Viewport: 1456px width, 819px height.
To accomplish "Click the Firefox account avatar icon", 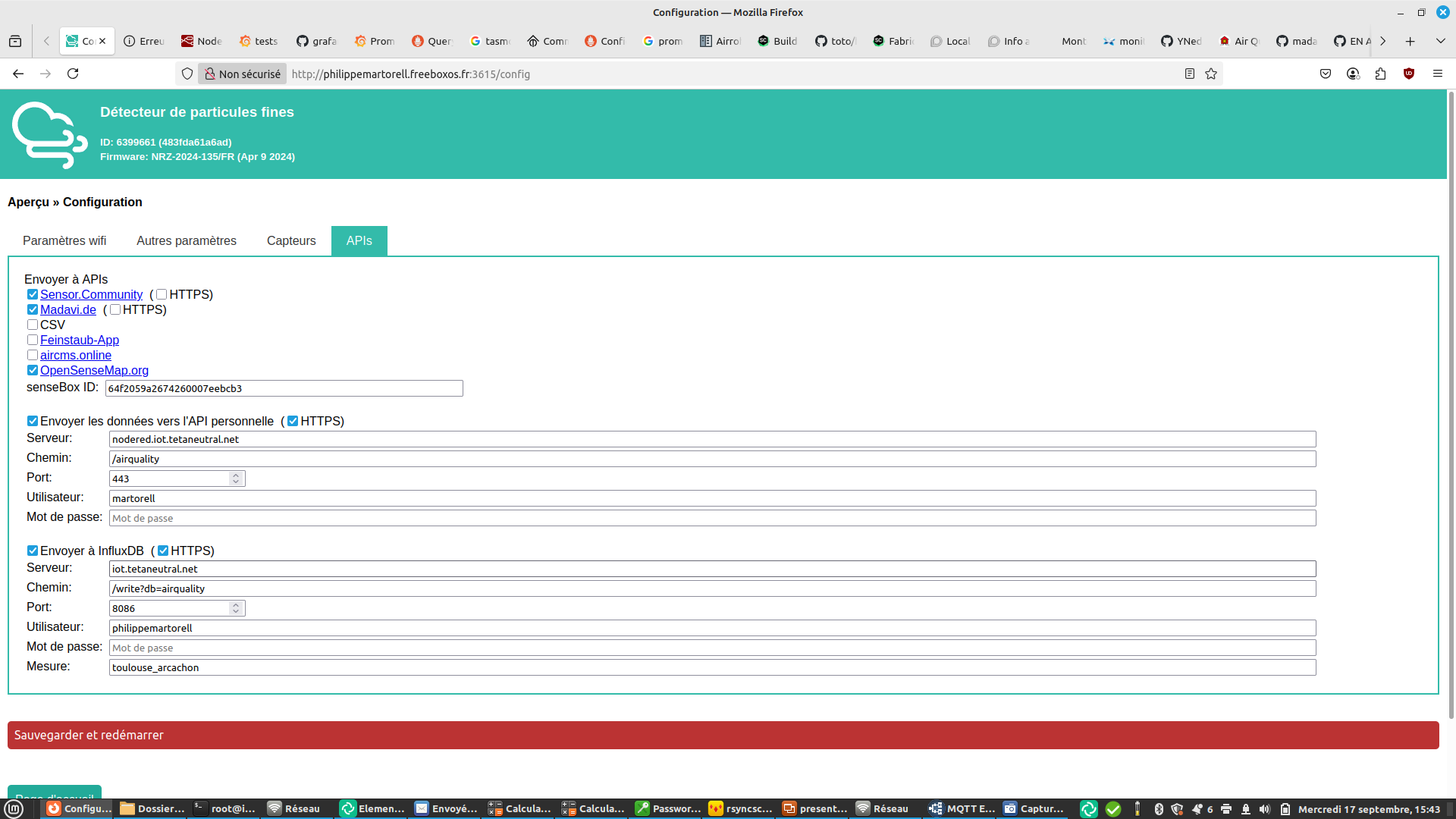I will click(x=1353, y=74).
